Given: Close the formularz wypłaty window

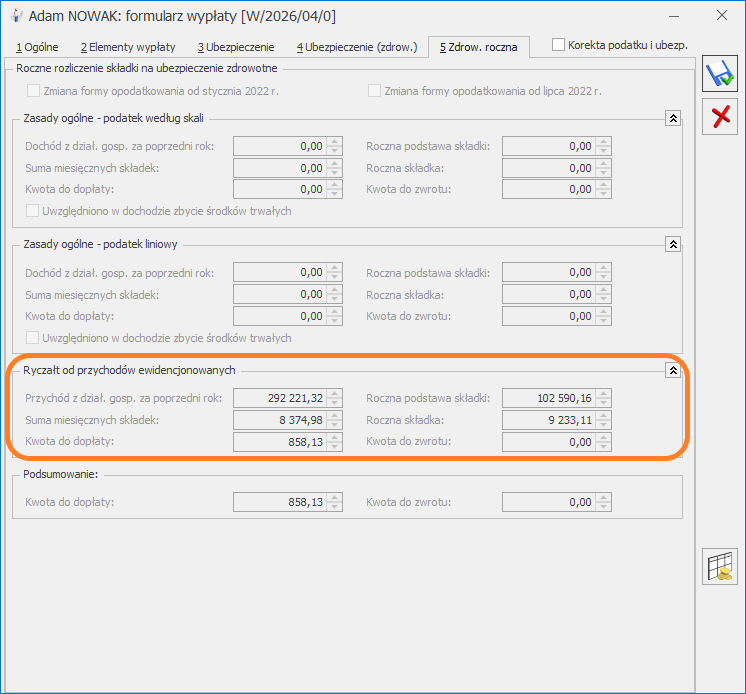Looking at the screenshot, I should [x=721, y=16].
